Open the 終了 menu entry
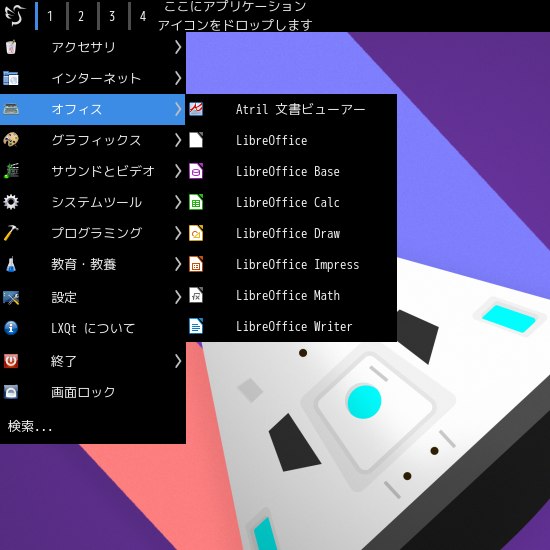The image size is (550, 550). [x=93, y=361]
